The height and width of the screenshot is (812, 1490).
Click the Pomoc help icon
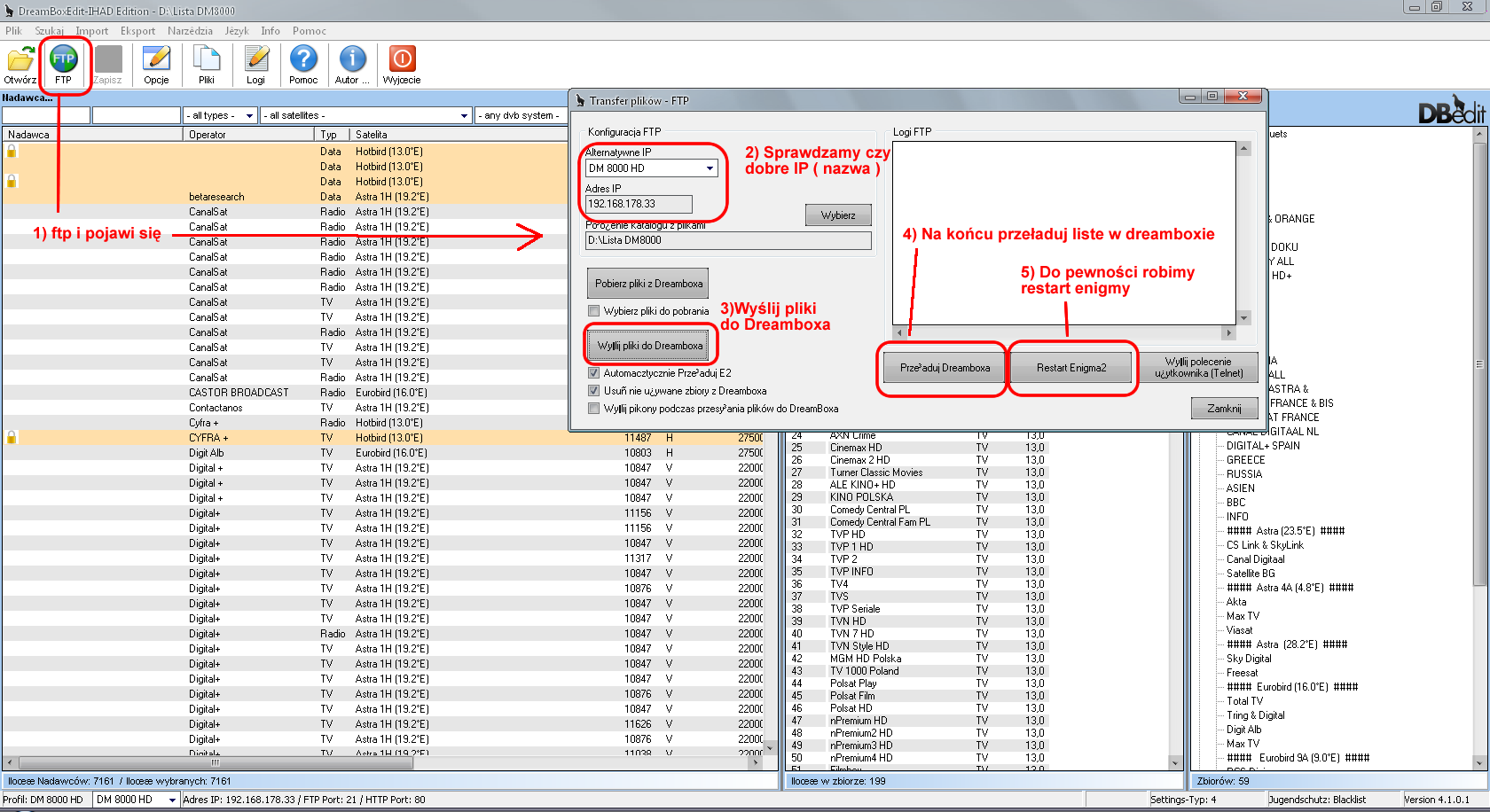click(303, 62)
